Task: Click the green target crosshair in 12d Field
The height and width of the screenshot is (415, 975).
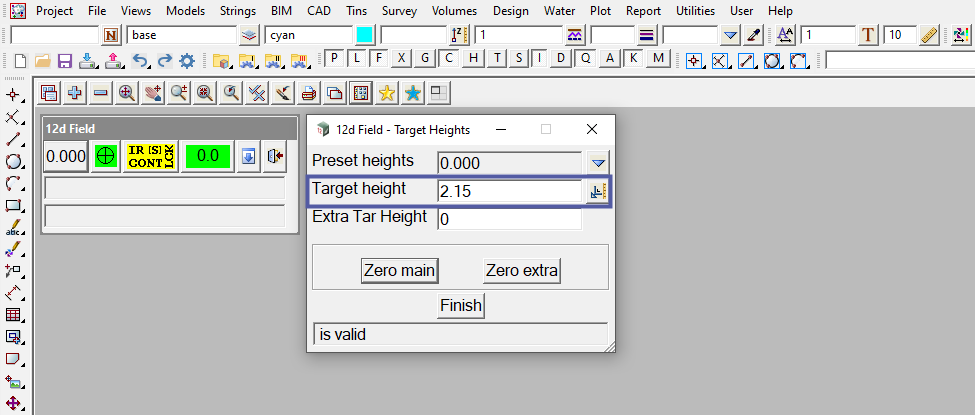Action: click(x=105, y=157)
